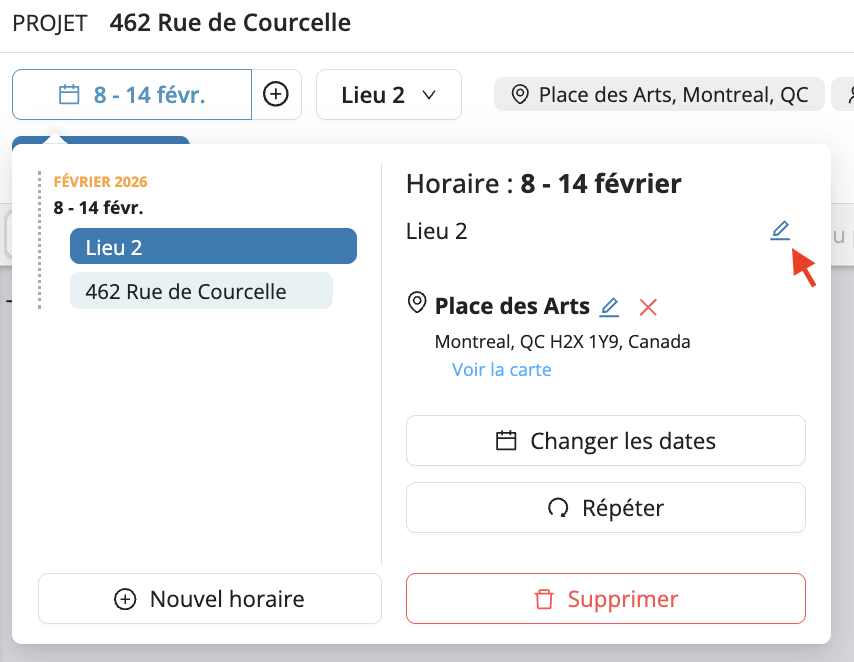This screenshot has height=662, width=854.
Task: Open Voir la carte link
Action: pos(502,369)
